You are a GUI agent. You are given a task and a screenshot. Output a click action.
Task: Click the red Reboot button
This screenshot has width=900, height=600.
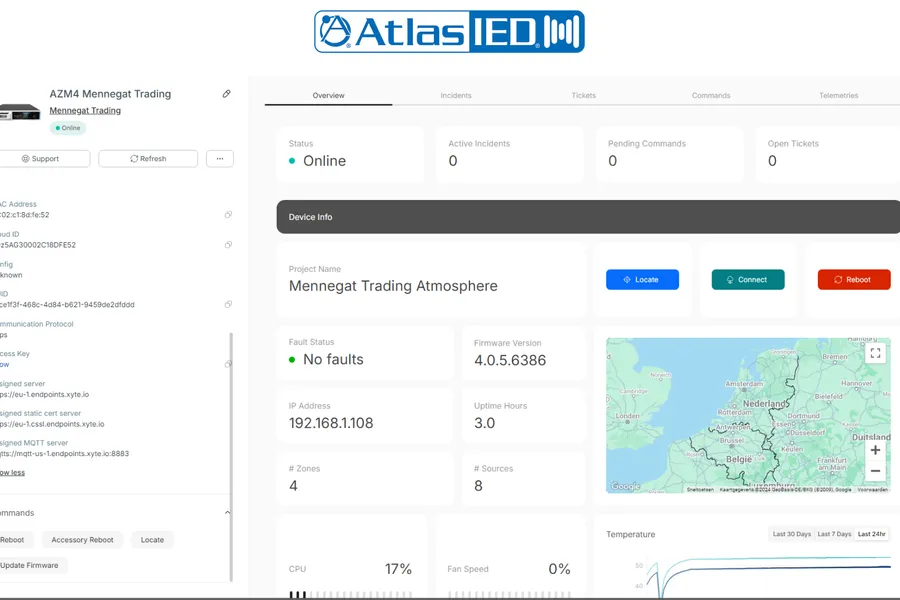pyautogui.click(x=854, y=280)
